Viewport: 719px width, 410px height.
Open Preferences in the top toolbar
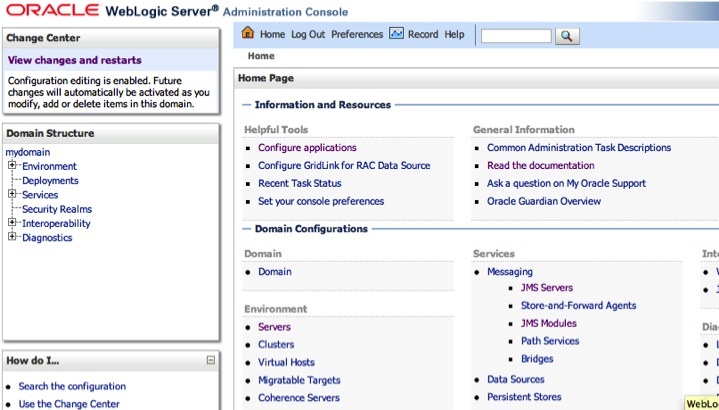[357, 34]
